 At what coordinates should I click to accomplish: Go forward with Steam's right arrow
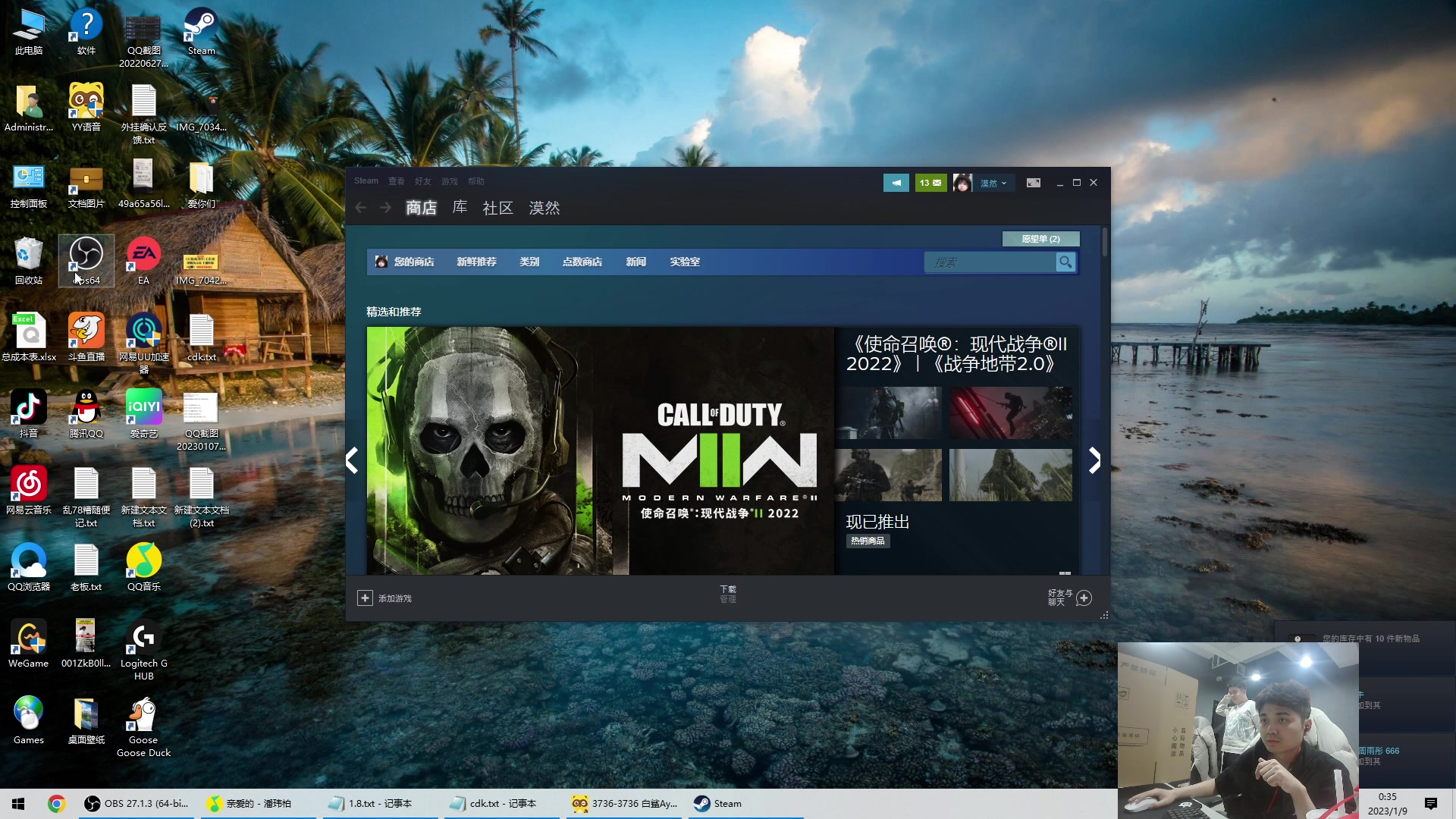(x=385, y=208)
